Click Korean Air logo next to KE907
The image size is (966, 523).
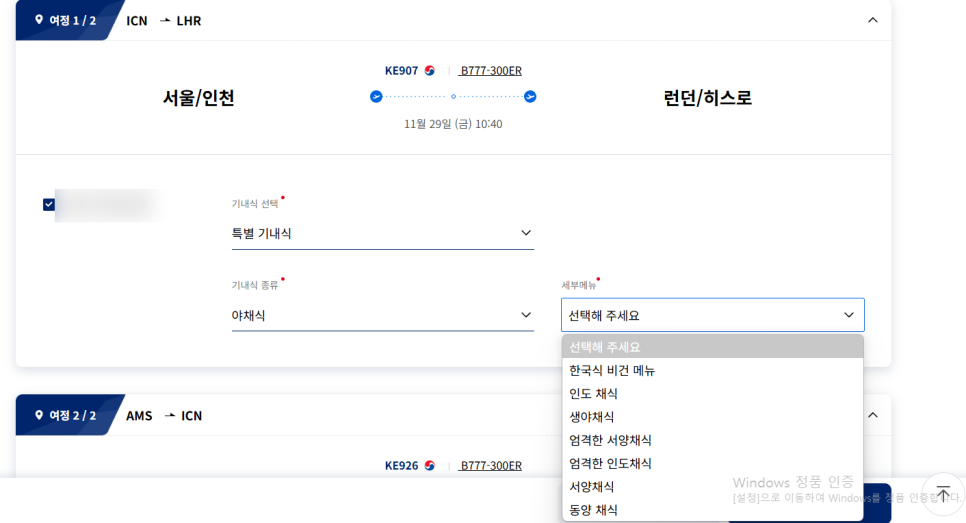430,71
